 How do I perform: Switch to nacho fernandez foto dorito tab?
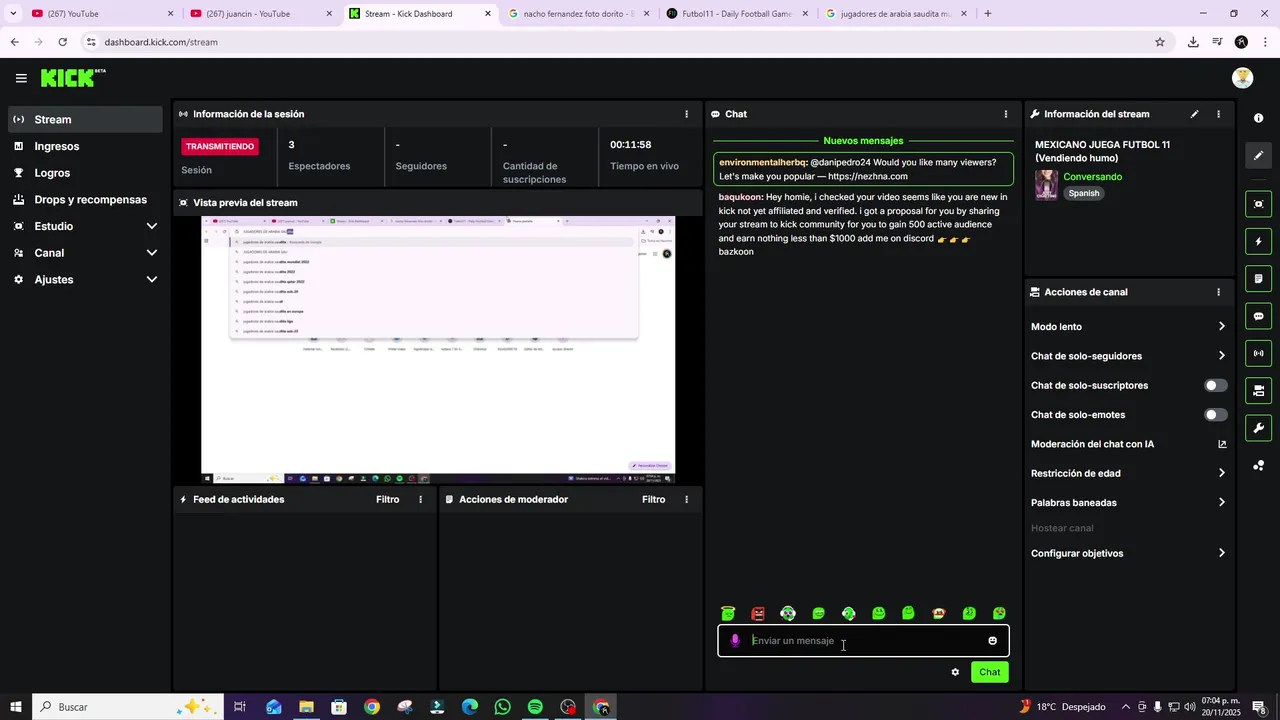[578, 14]
